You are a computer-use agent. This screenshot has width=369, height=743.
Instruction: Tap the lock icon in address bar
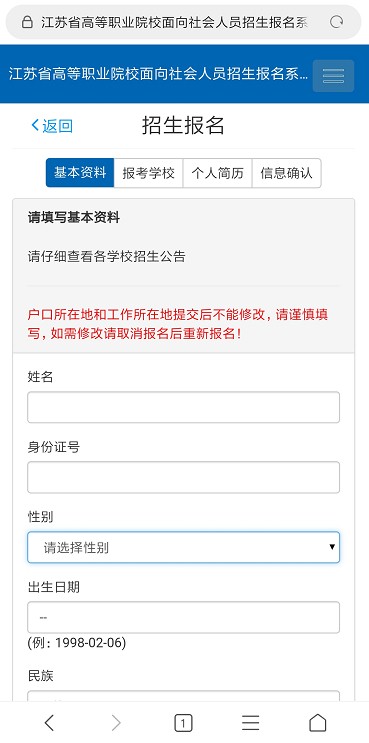[x=27, y=22]
